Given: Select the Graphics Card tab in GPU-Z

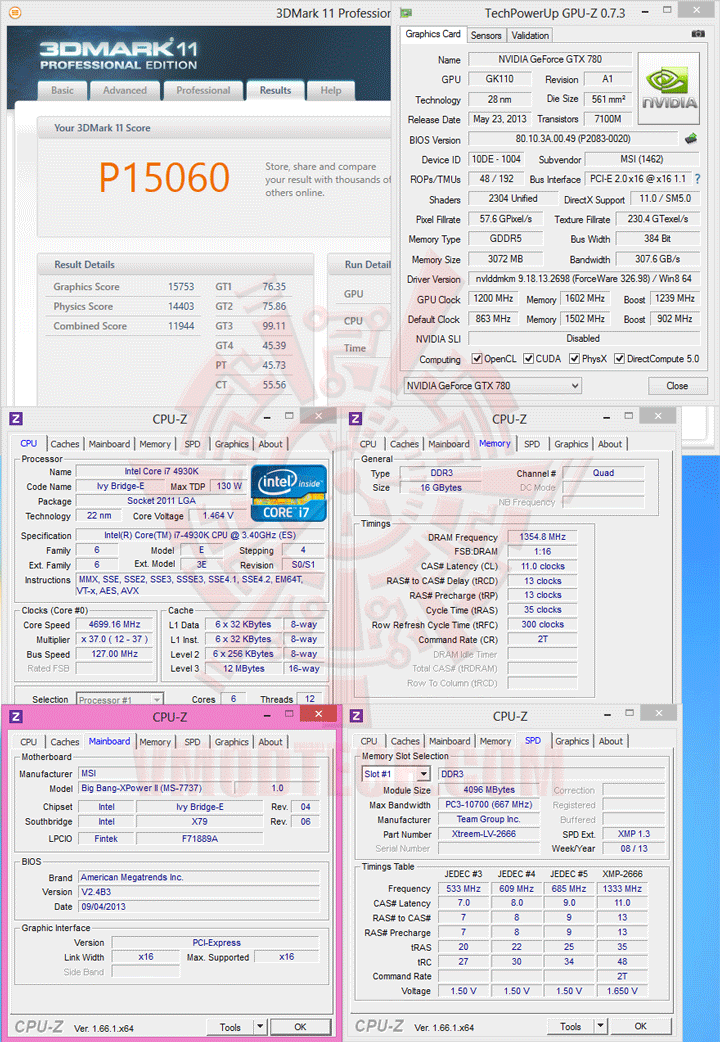Looking at the screenshot, I should (x=433, y=34).
